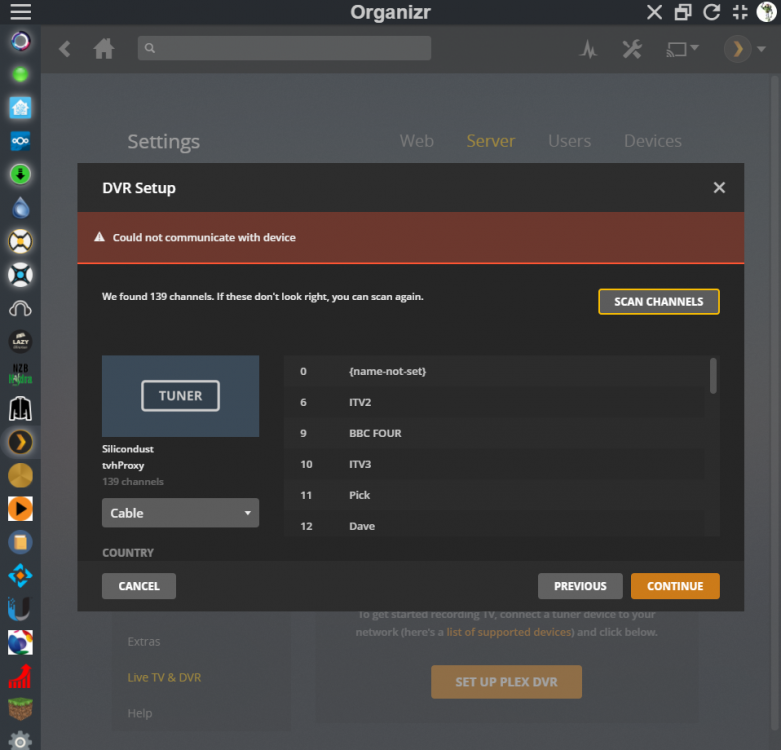Open the NZBHydra sidebar tab

[x=20, y=375]
